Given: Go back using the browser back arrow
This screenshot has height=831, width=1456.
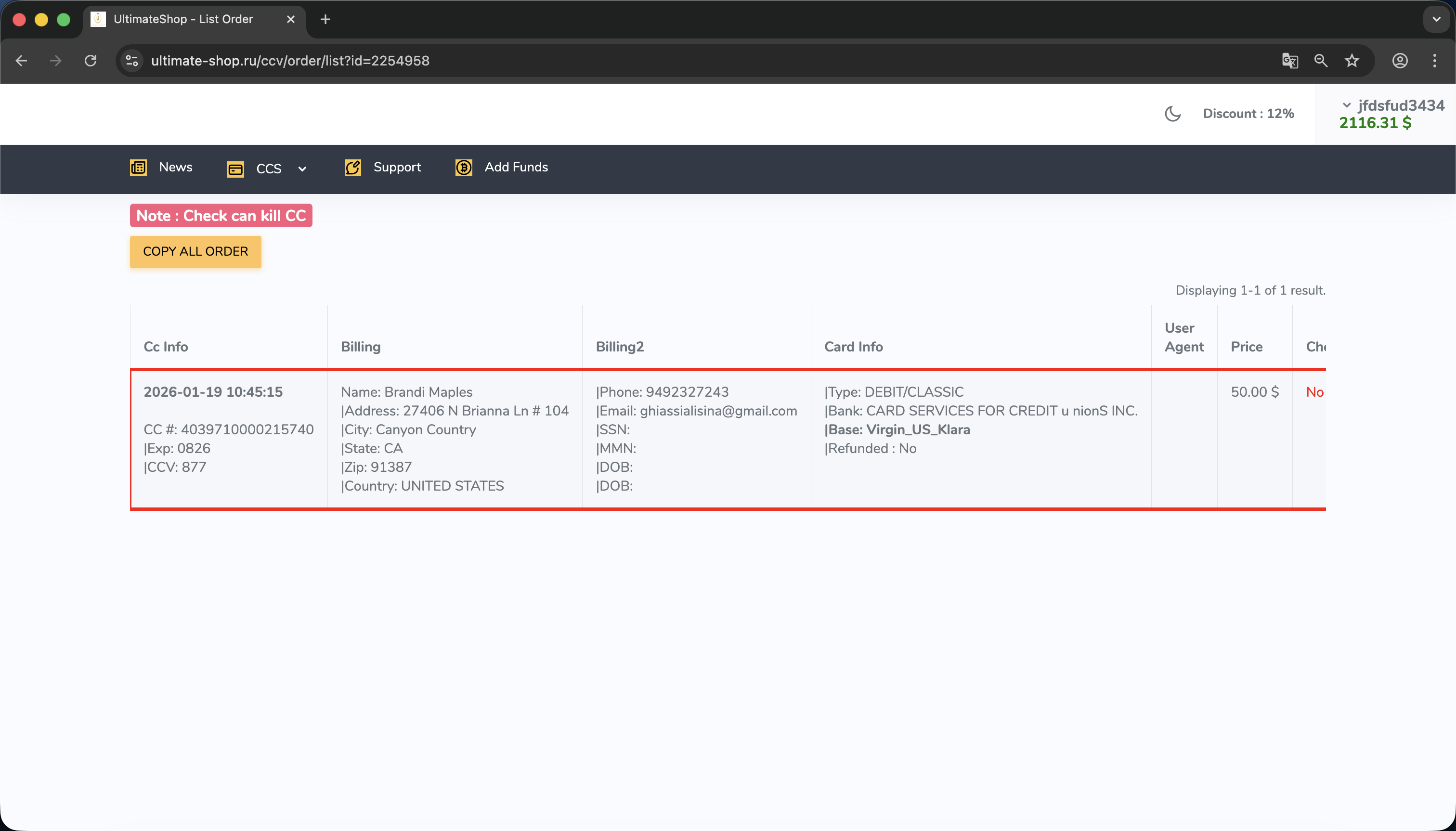Looking at the screenshot, I should tap(22, 61).
